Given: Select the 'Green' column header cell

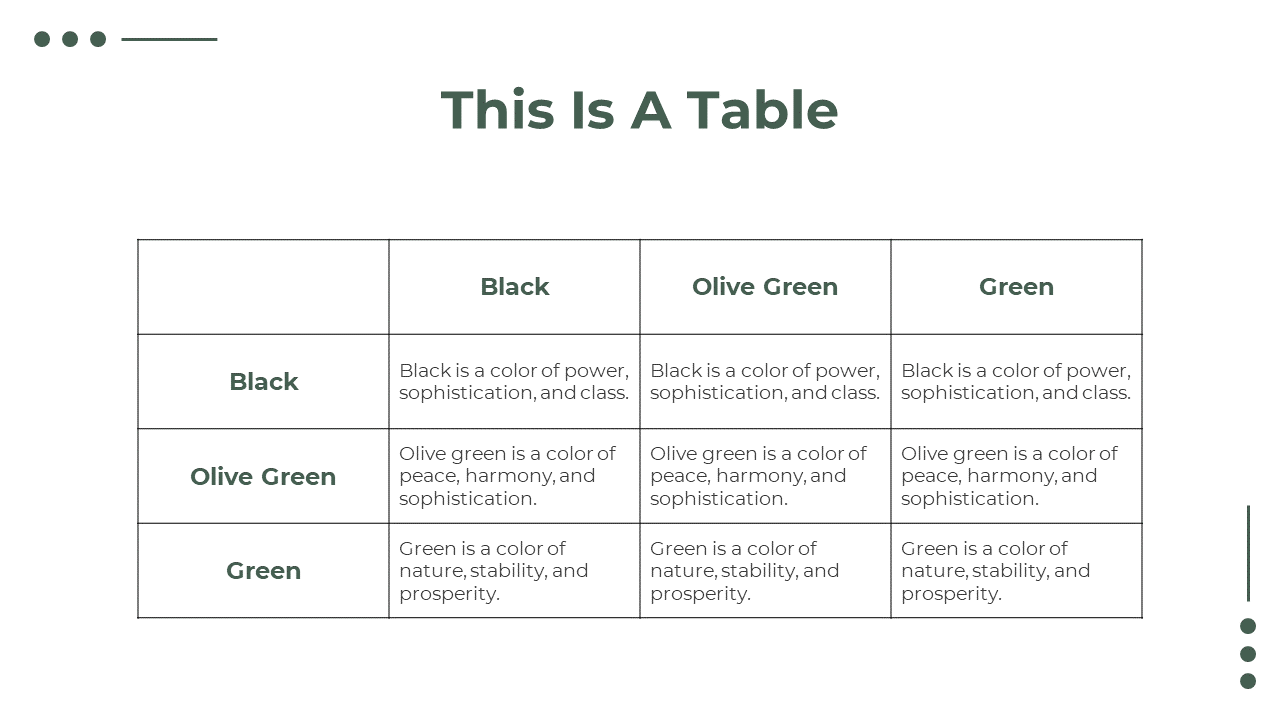Looking at the screenshot, I should 1016,287.
